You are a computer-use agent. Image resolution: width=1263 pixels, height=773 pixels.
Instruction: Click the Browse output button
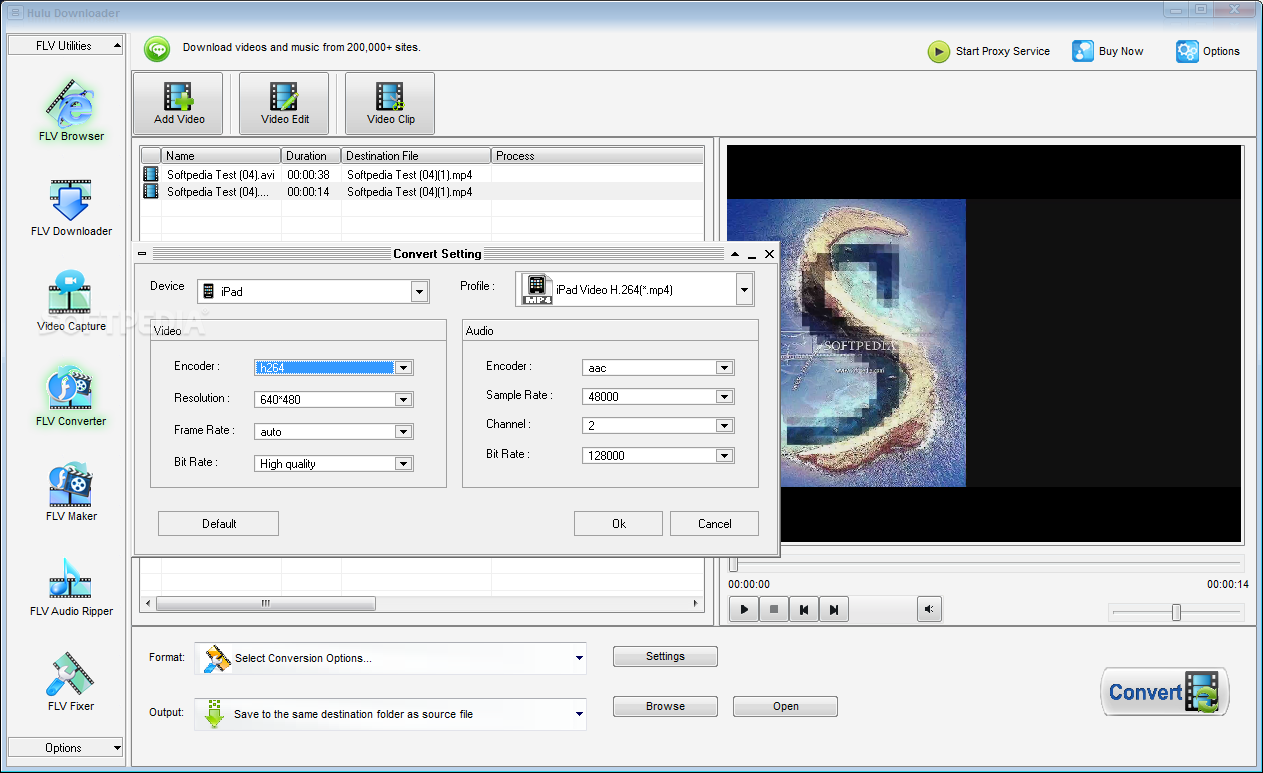pyautogui.click(x=665, y=706)
